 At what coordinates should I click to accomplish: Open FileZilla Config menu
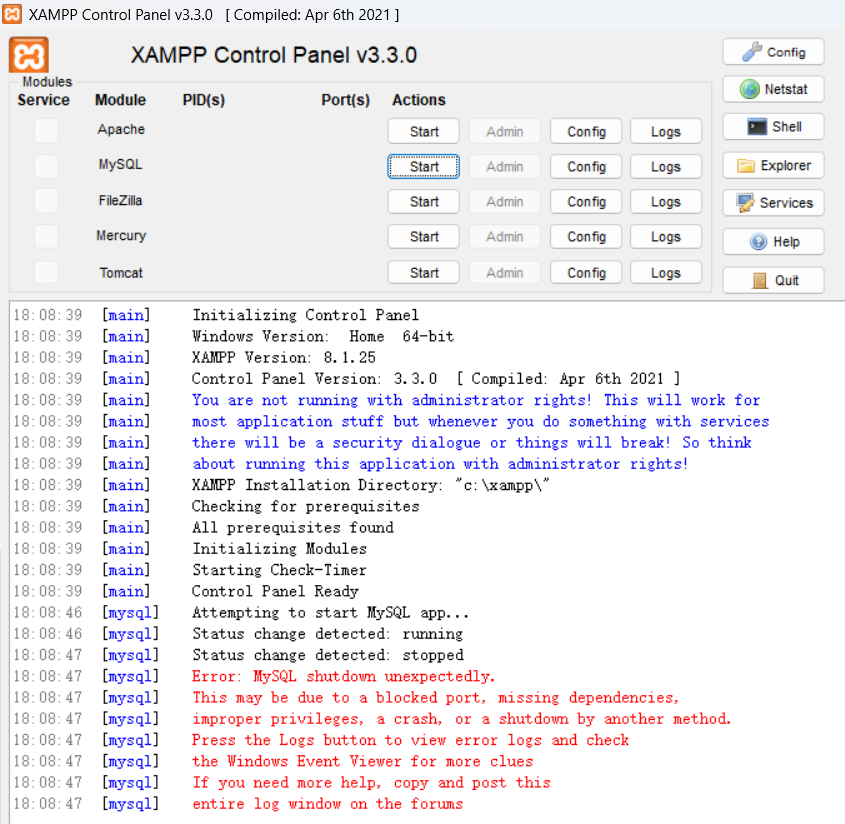point(586,202)
